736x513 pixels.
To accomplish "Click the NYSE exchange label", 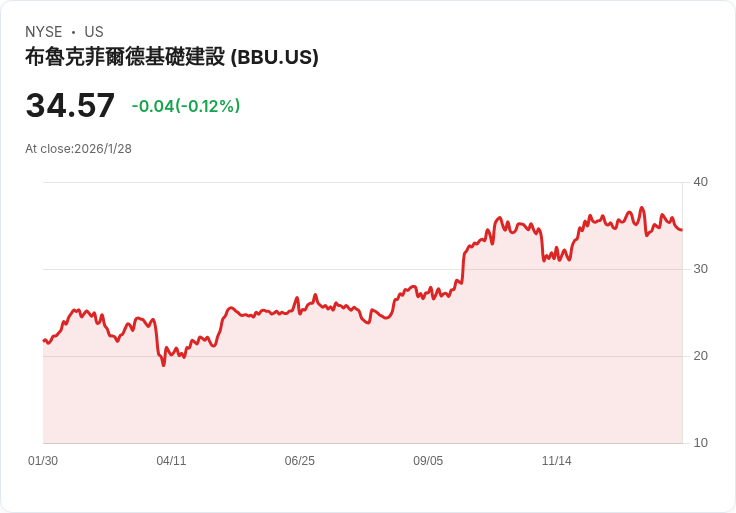I will [43, 32].
